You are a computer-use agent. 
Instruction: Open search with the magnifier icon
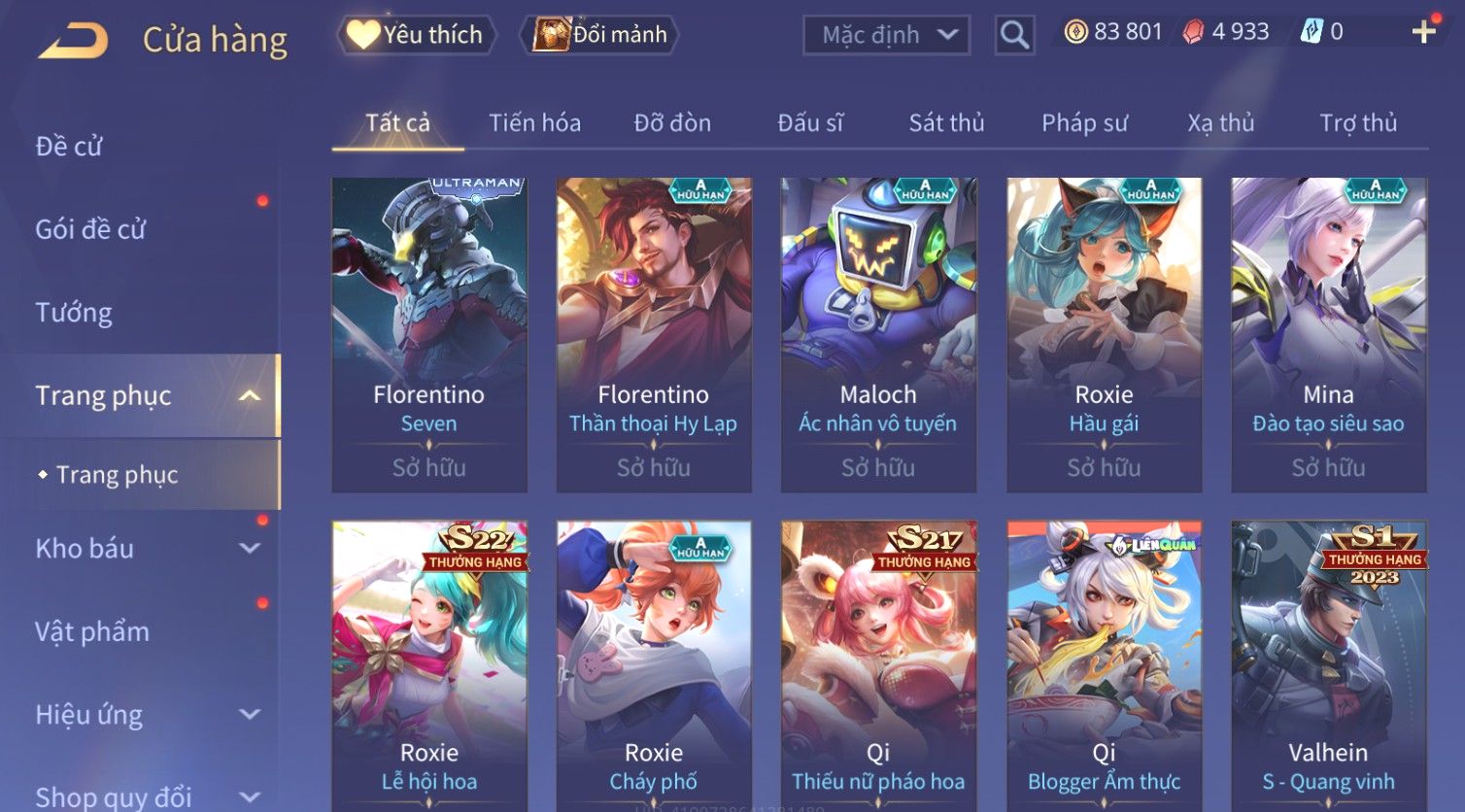point(1014,35)
